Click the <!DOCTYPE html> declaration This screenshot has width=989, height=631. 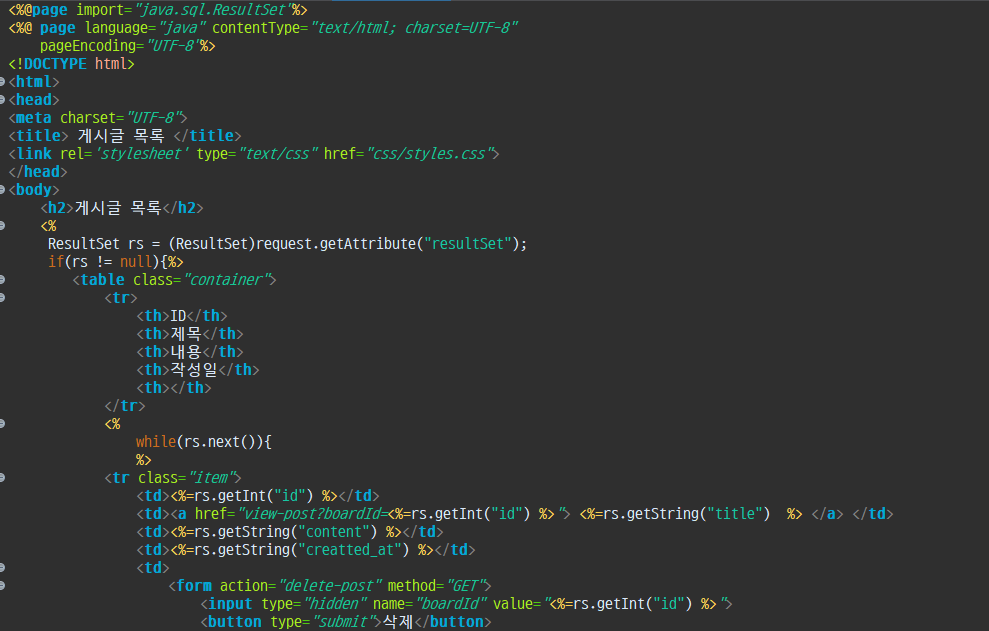[x=71, y=64]
